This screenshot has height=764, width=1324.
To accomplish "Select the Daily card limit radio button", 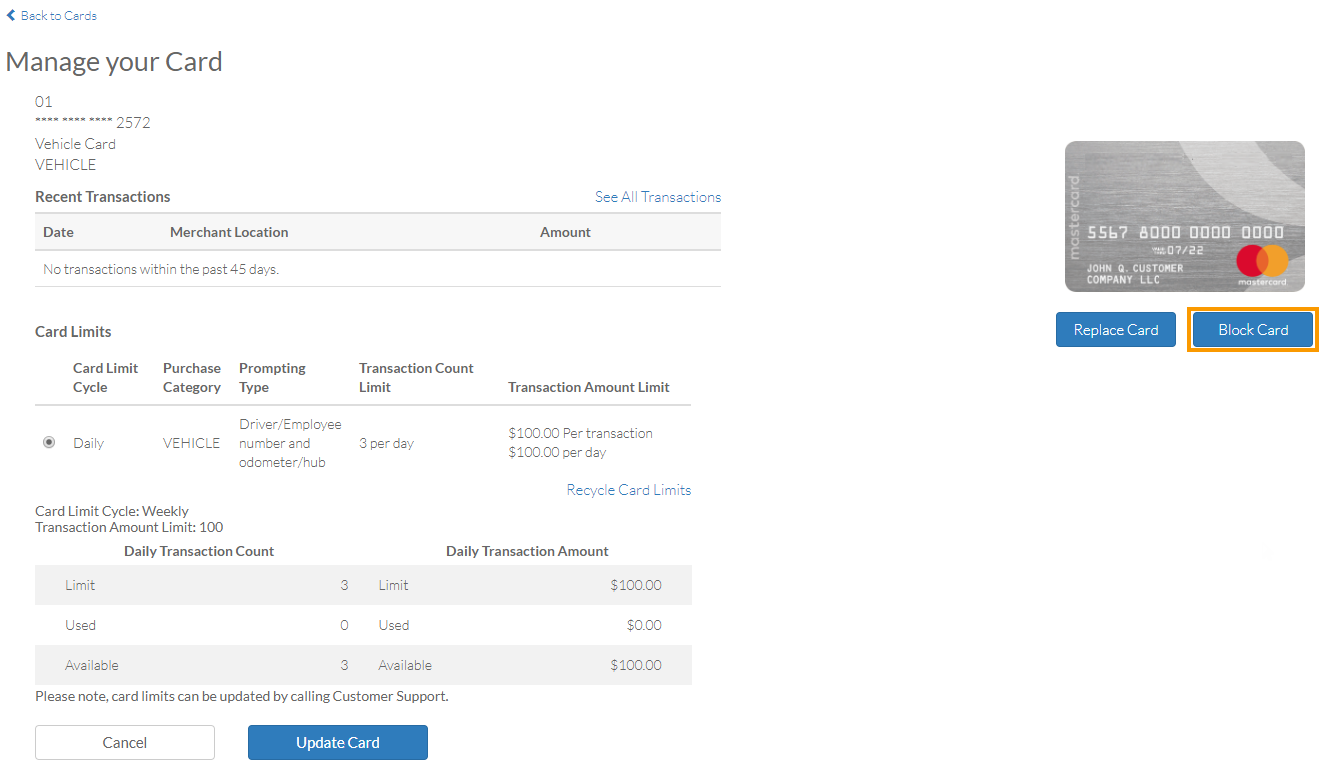I will (49, 441).
